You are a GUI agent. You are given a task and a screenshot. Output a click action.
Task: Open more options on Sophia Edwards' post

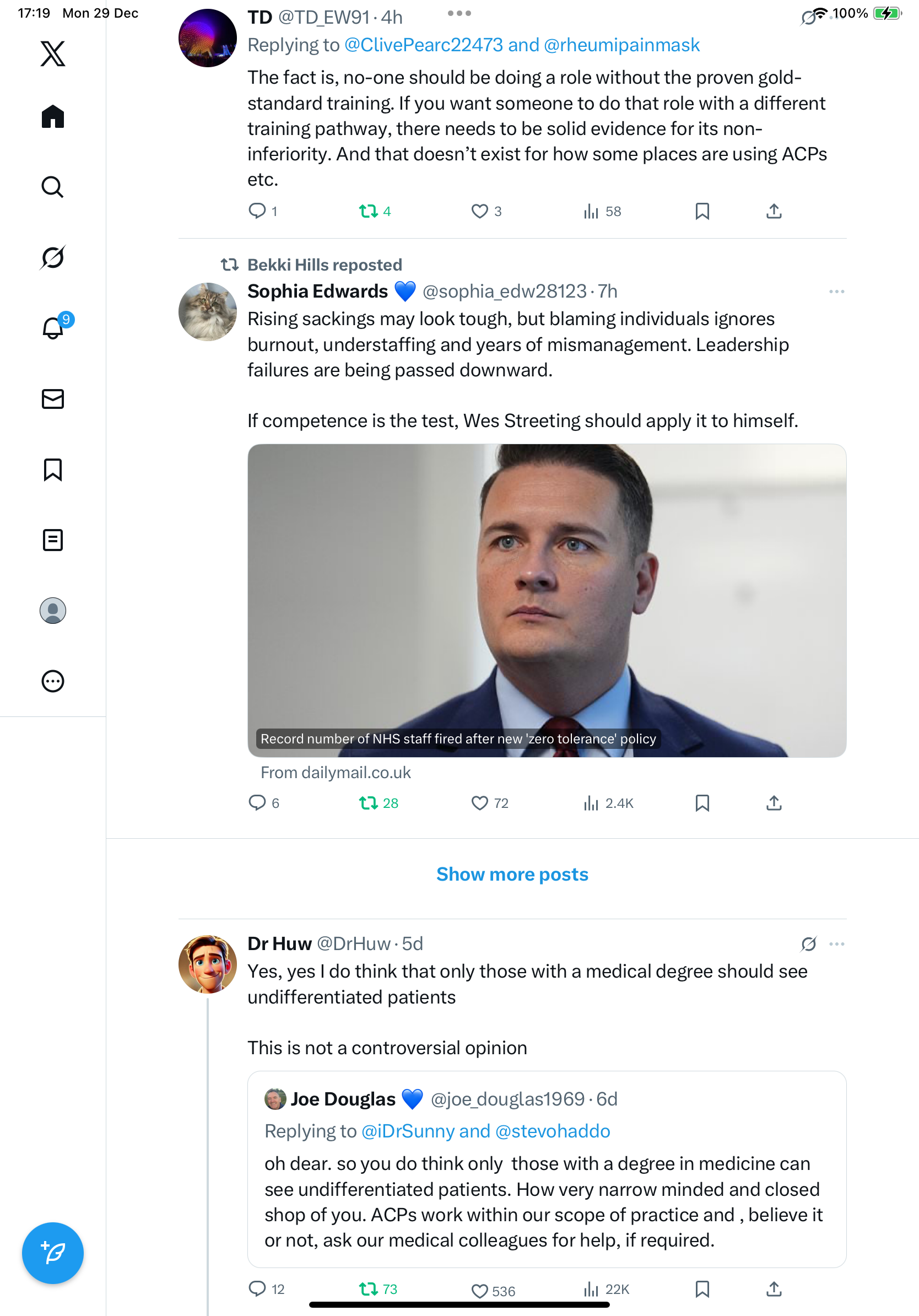click(x=836, y=292)
